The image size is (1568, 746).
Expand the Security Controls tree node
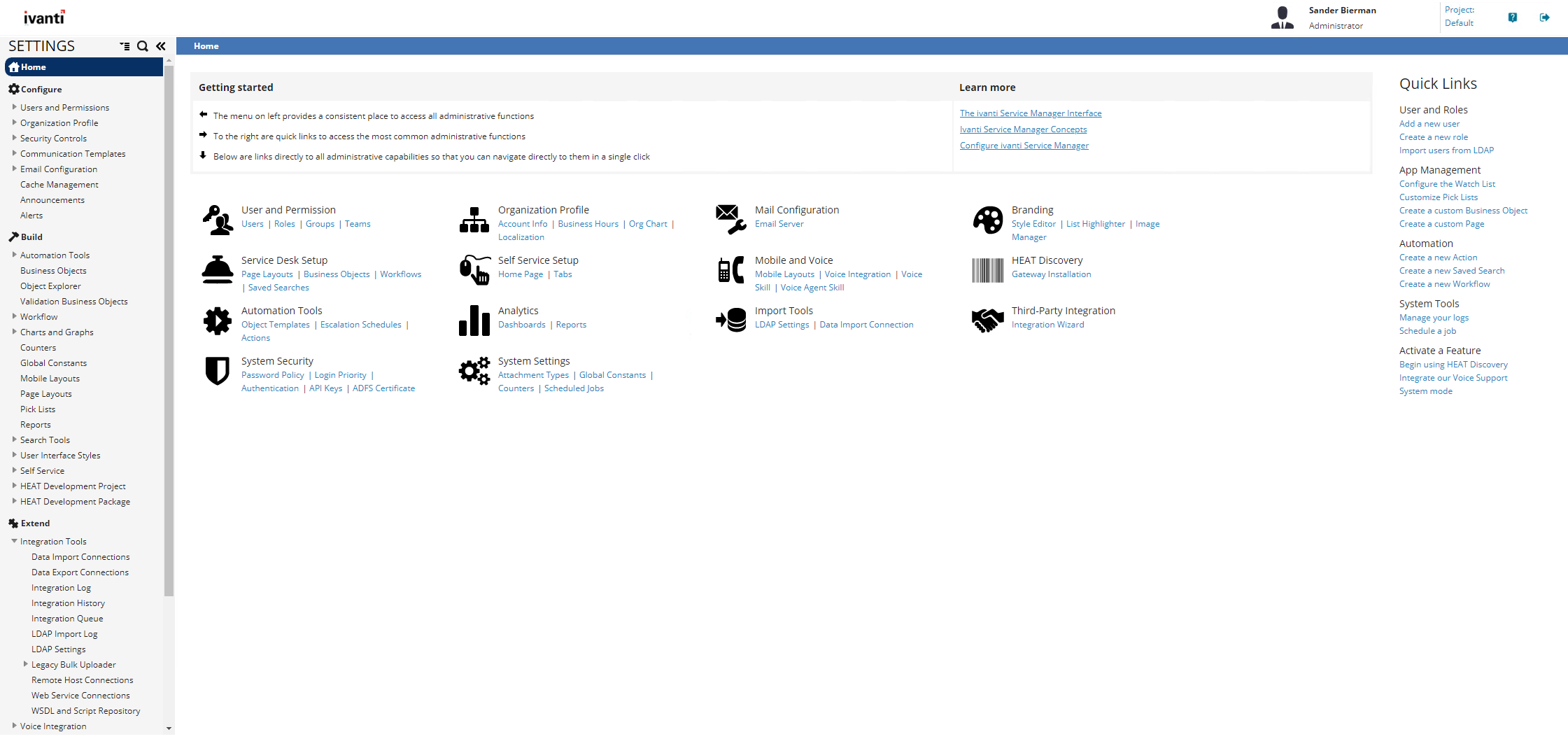tap(14, 138)
